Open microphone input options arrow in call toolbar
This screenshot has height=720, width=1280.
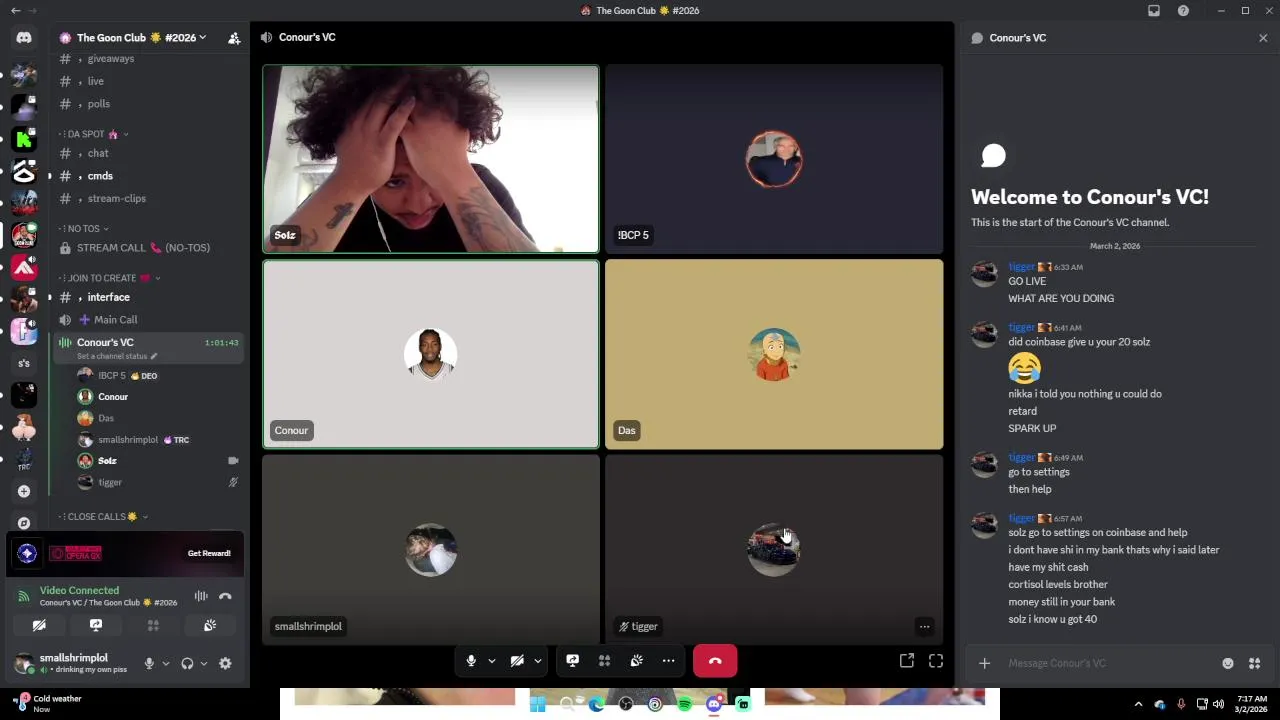tap(491, 661)
